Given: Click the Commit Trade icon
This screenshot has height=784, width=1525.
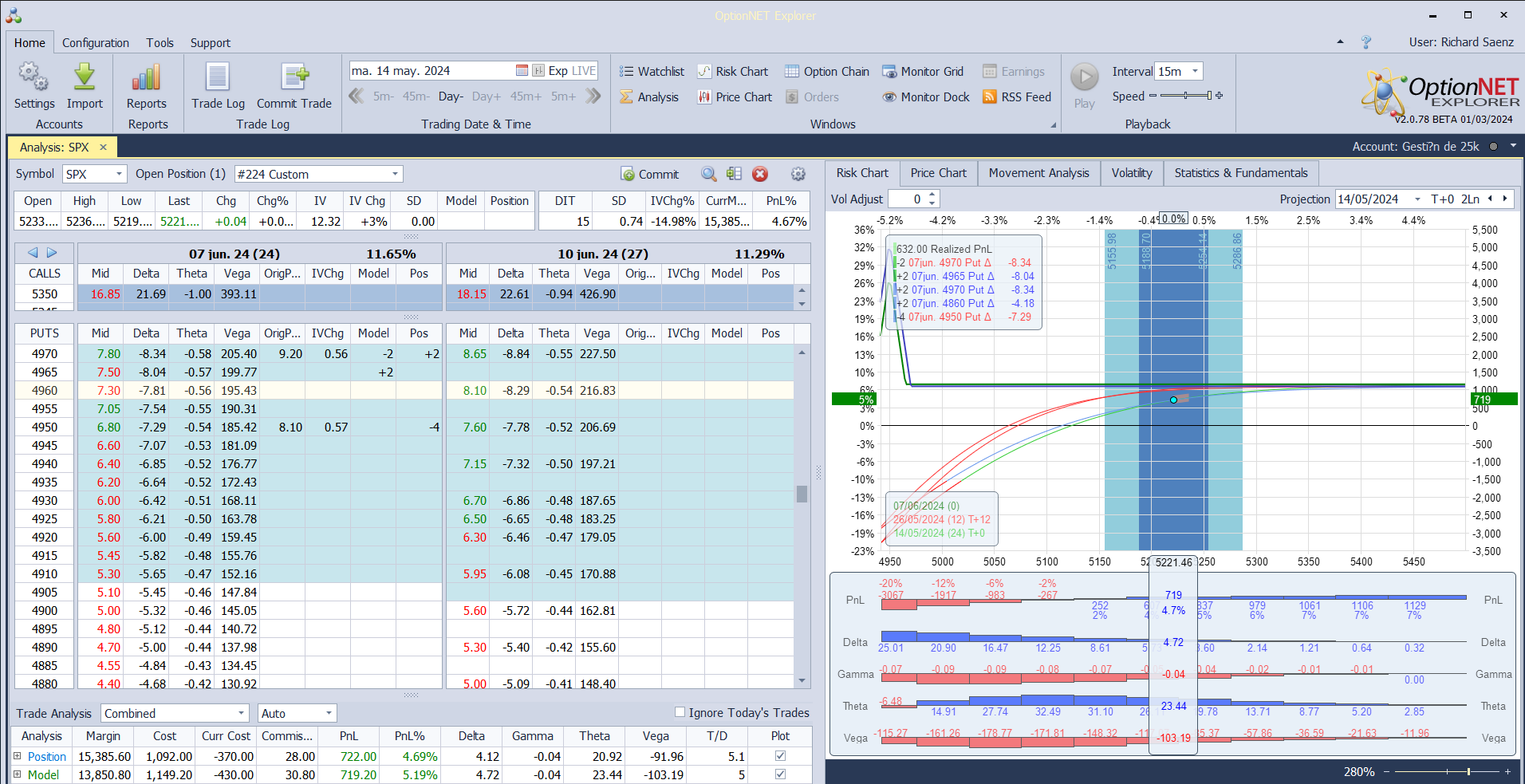Looking at the screenshot, I should (x=294, y=77).
